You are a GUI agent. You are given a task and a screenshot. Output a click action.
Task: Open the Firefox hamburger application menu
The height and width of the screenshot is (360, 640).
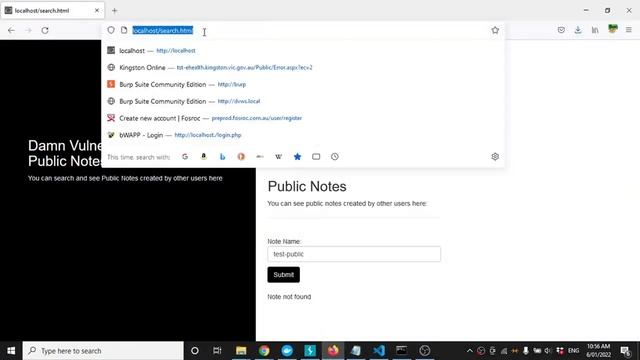click(629, 30)
